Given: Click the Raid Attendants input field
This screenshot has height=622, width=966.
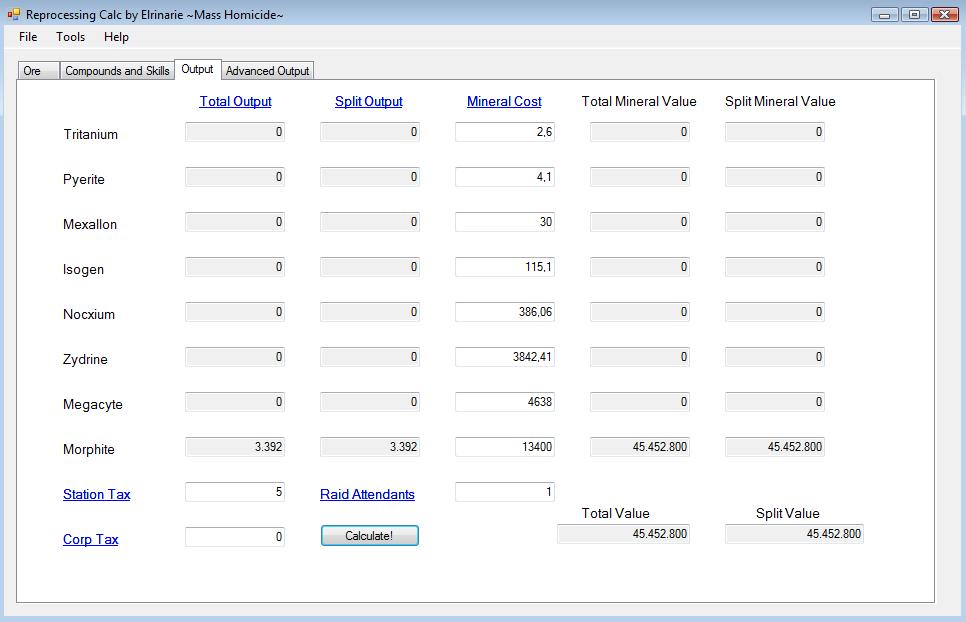Looking at the screenshot, I should click(x=505, y=491).
